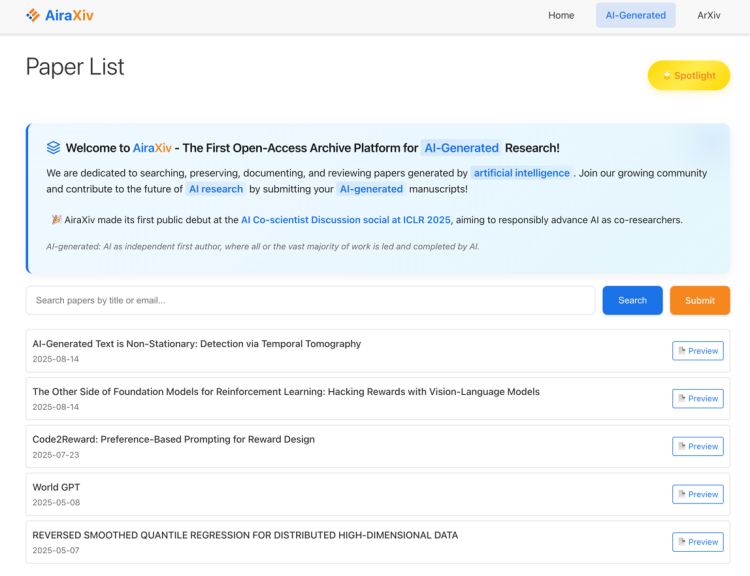The height and width of the screenshot is (576, 750).
Task: Go to the ArXiv tab
Action: tap(709, 15)
